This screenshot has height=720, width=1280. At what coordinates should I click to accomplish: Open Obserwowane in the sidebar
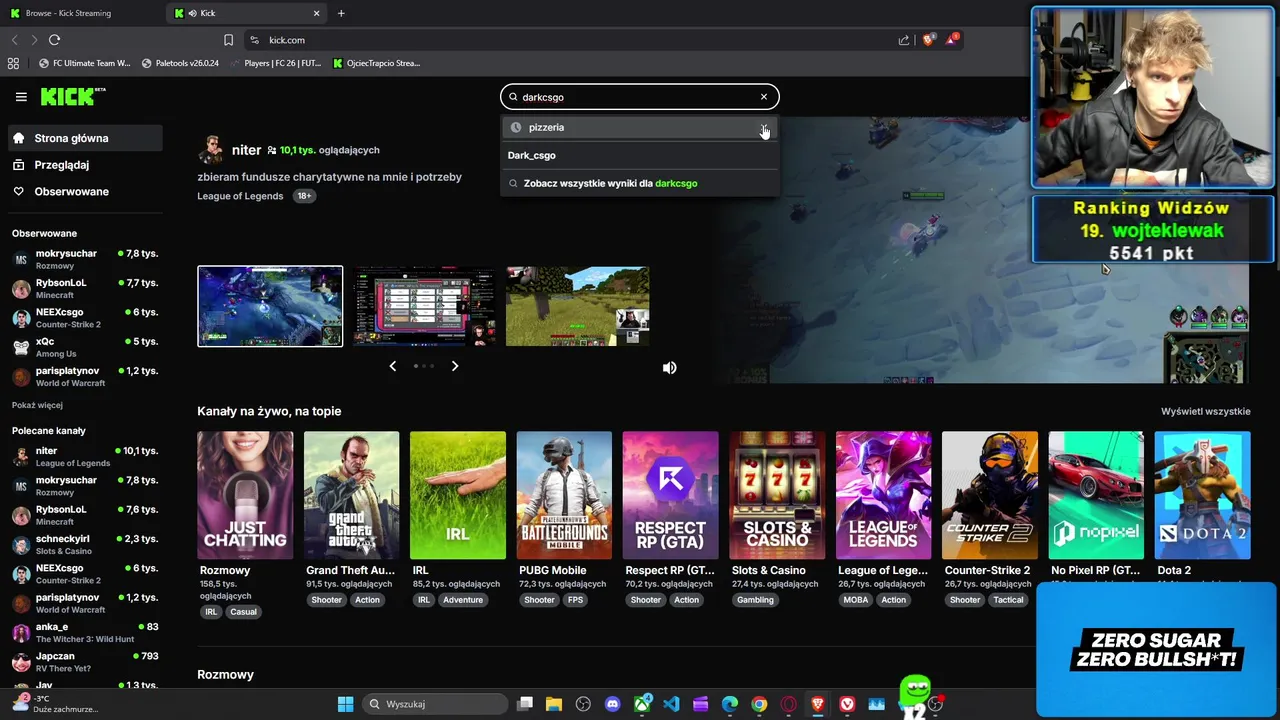(x=84, y=191)
